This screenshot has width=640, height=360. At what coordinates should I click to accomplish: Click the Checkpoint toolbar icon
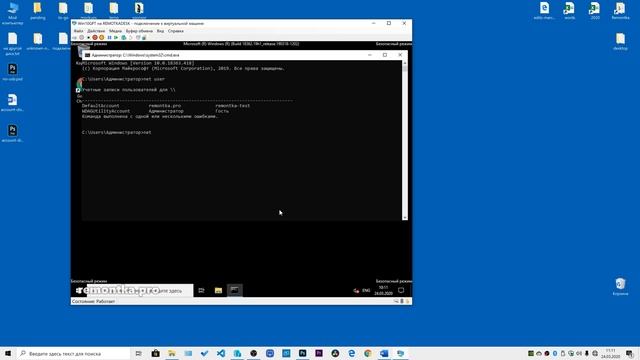124,38
